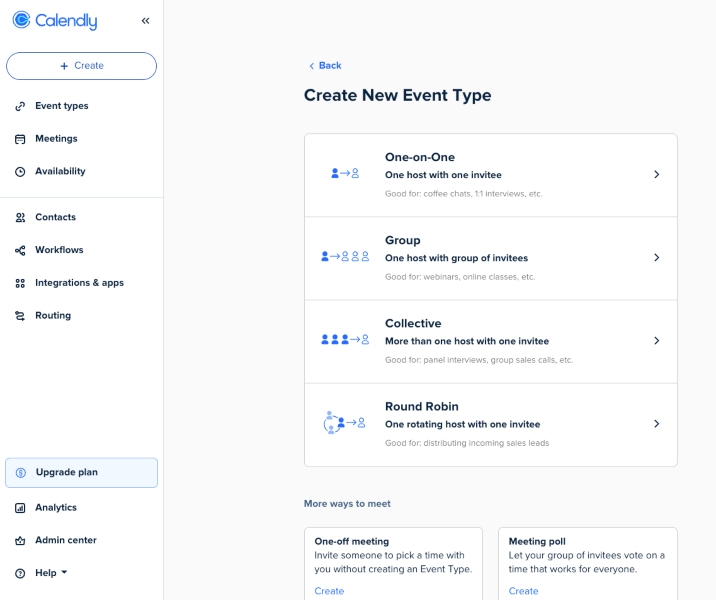Click the Integrations & apps grid icon
The height and width of the screenshot is (600, 716).
(x=20, y=283)
